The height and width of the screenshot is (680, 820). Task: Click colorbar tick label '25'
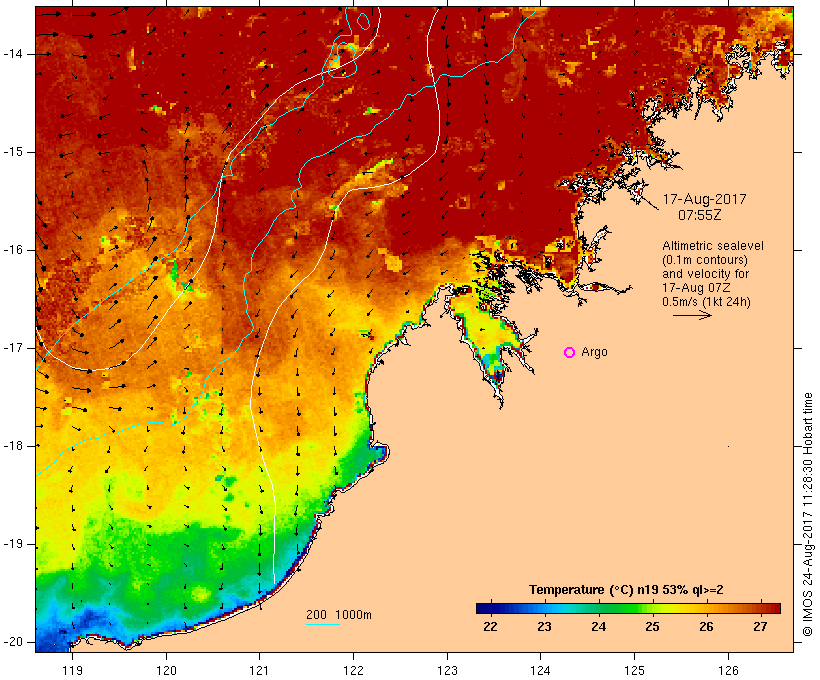coord(652,627)
